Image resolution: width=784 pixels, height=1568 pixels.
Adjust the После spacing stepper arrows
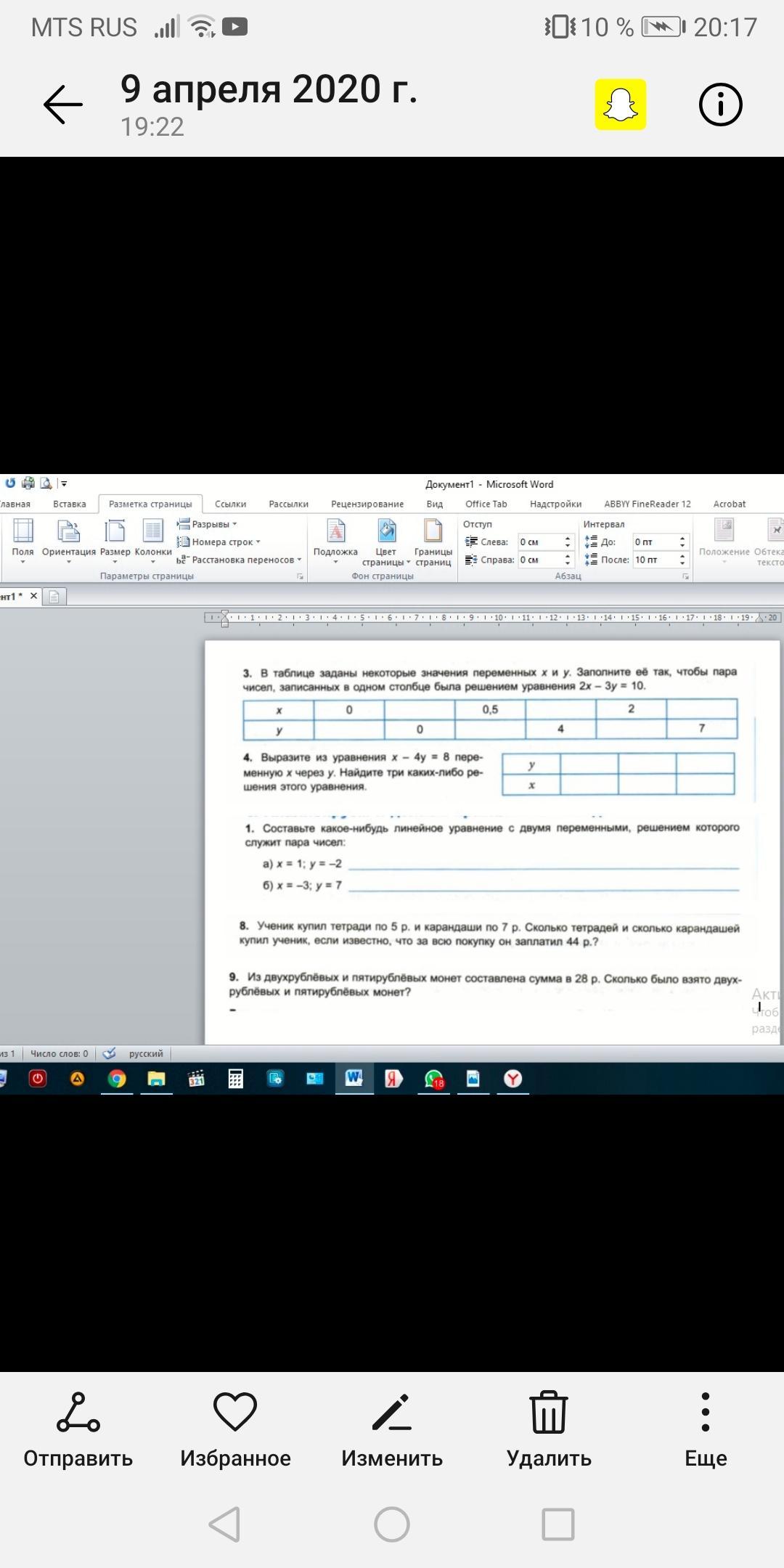point(682,560)
